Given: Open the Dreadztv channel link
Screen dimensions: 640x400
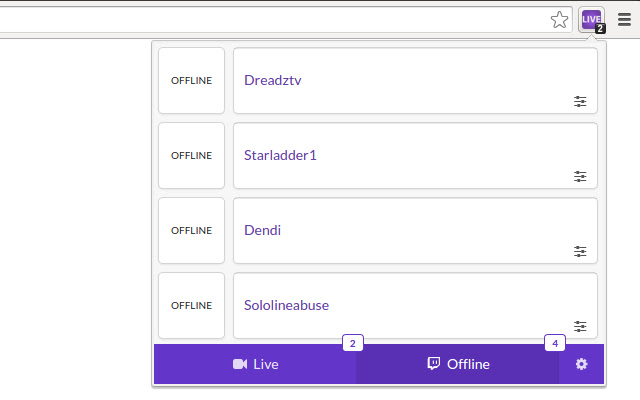Looking at the screenshot, I should click(273, 80).
